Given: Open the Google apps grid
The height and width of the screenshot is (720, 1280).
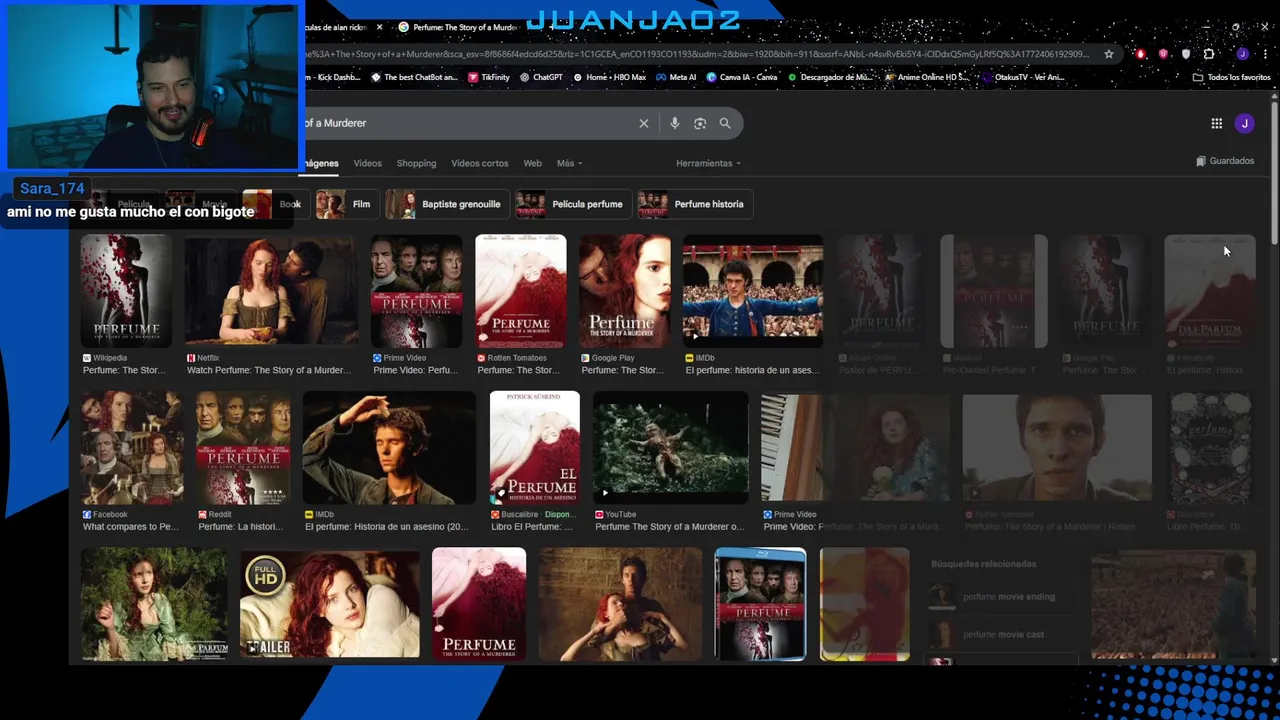Looking at the screenshot, I should click(x=1216, y=123).
